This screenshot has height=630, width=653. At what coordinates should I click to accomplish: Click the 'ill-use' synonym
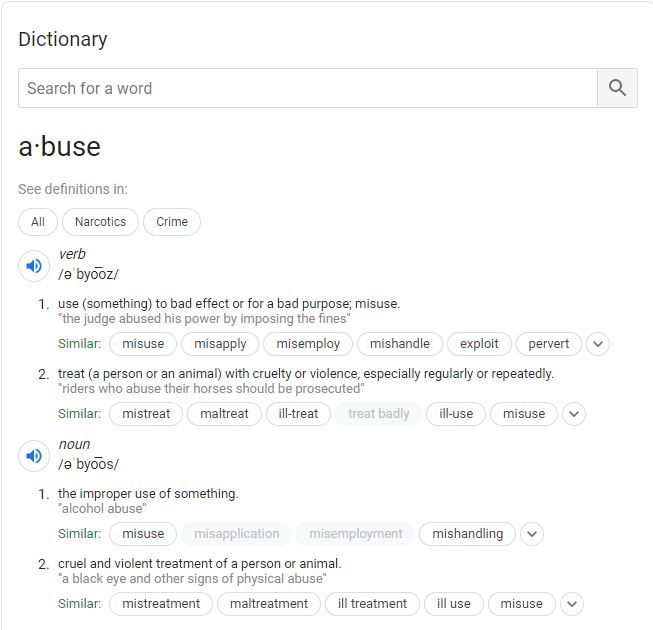pyautogui.click(x=456, y=414)
